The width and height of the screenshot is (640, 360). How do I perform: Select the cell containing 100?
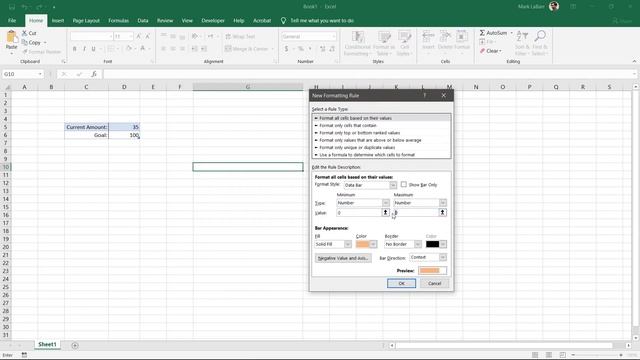124,135
